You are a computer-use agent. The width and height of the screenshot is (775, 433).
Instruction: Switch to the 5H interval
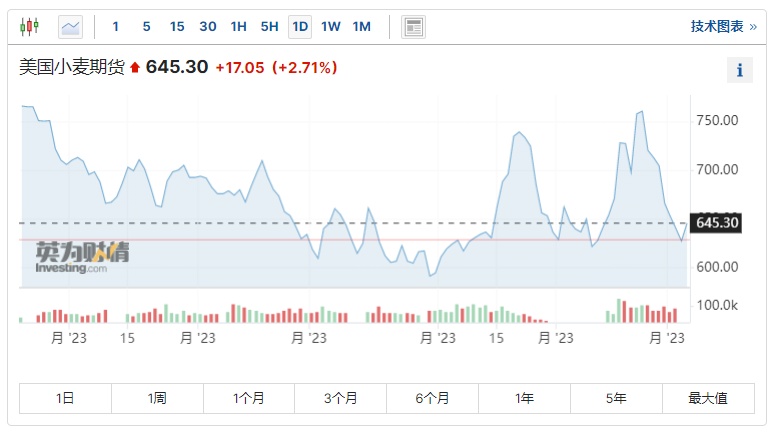click(x=269, y=26)
